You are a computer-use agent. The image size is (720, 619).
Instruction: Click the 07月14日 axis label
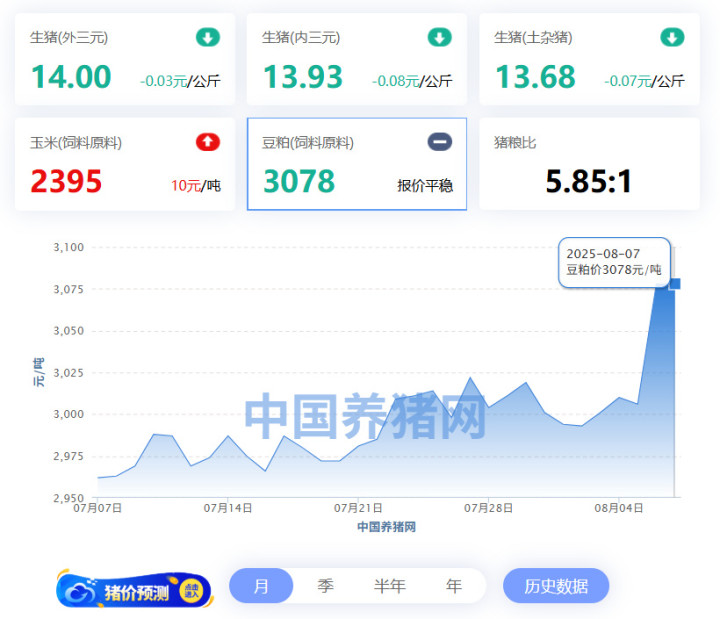click(x=228, y=508)
